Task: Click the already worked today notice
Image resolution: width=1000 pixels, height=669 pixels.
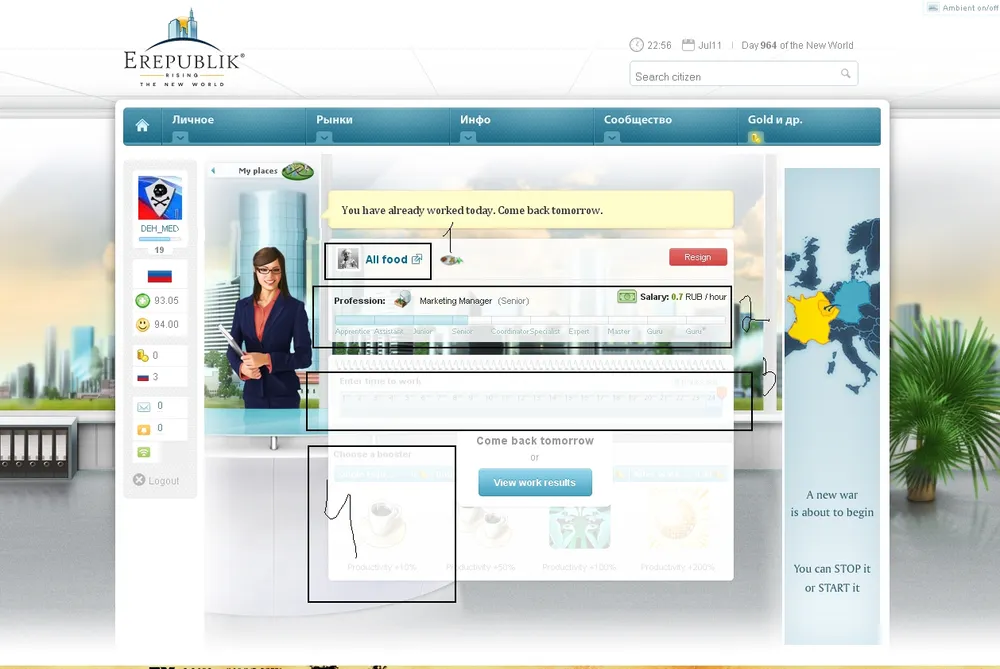Action: [529, 210]
